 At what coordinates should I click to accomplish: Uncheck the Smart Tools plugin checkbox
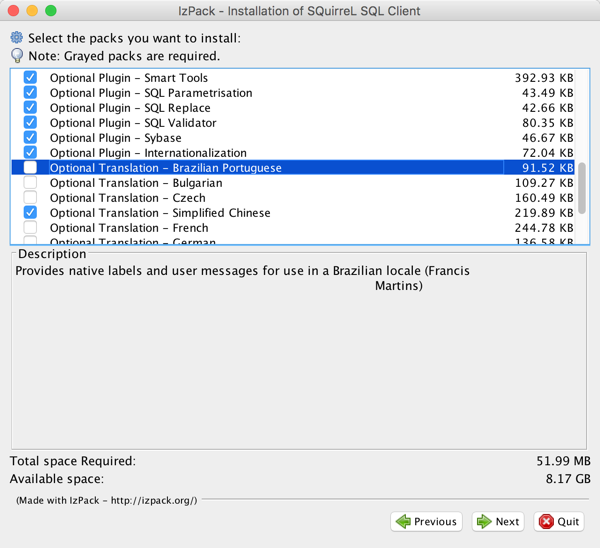tap(30, 78)
